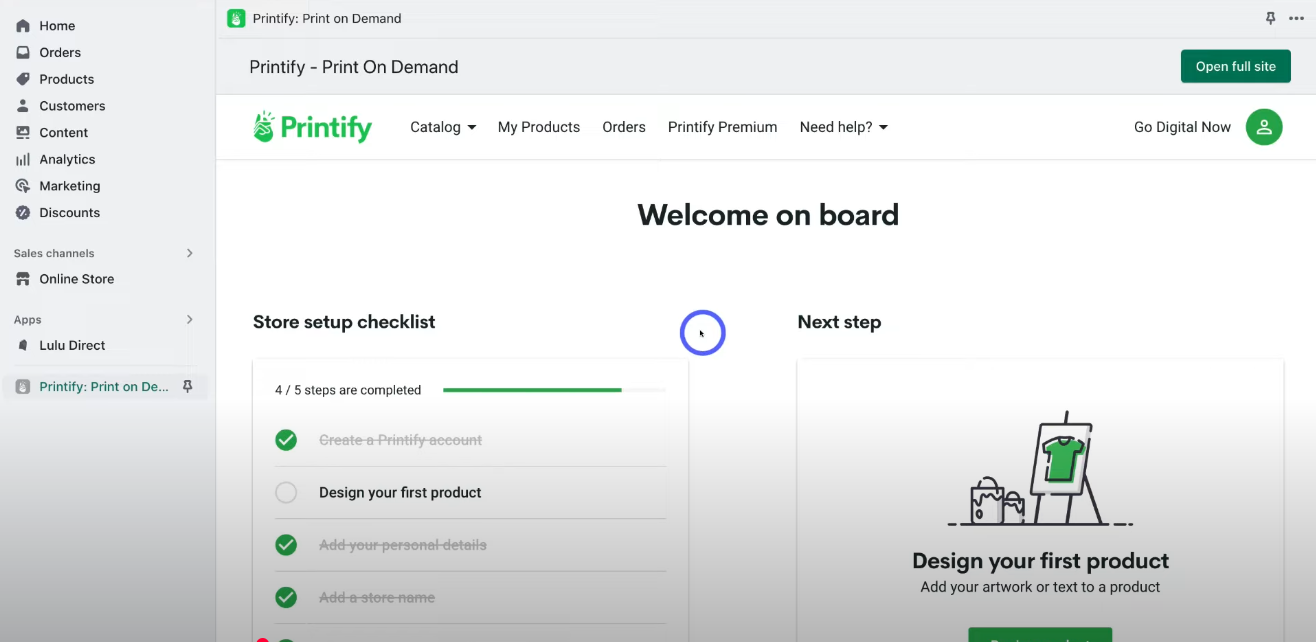Open Printify Premium page

722,127
